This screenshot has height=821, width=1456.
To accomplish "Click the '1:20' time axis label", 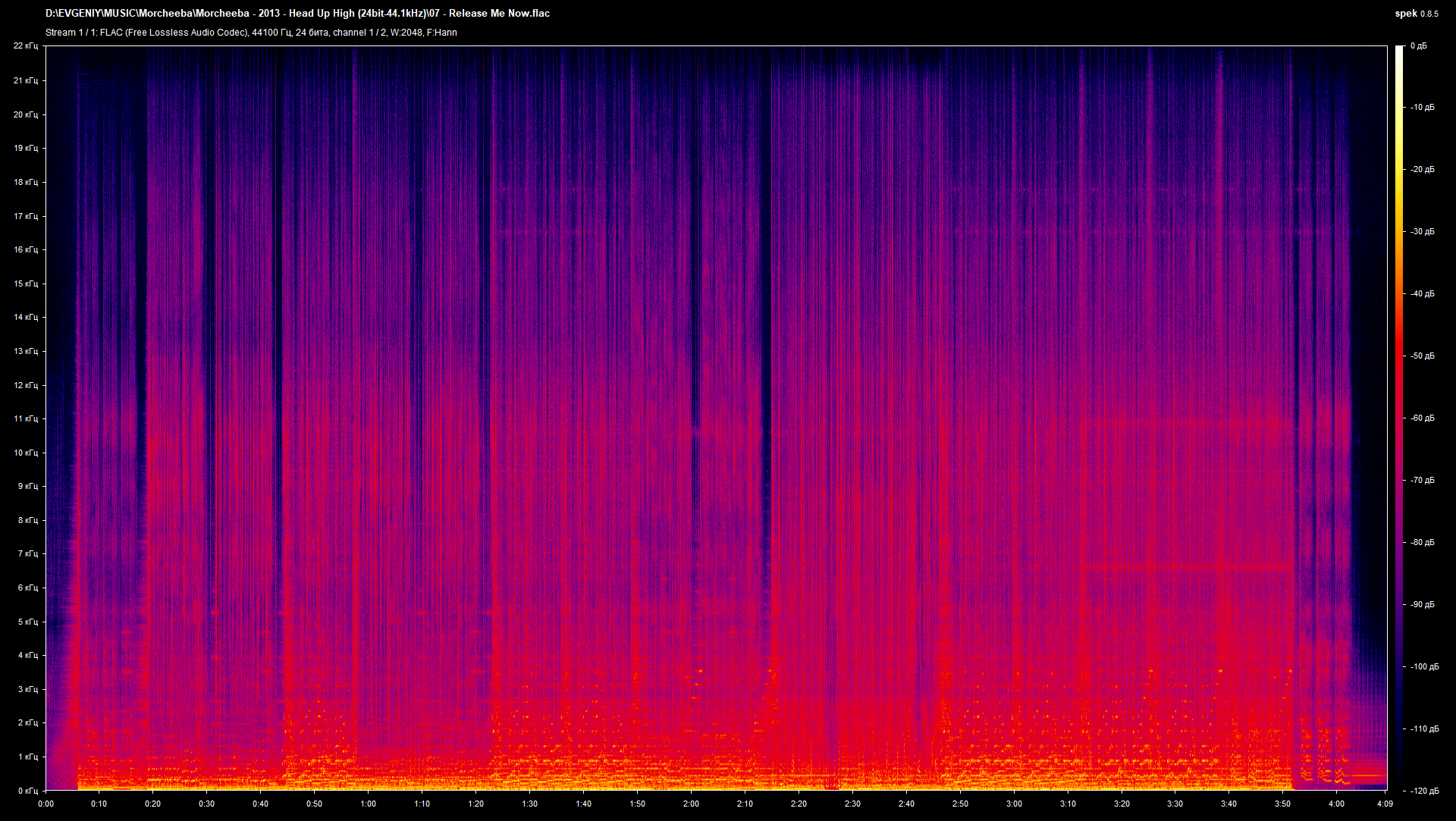I will tap(475, 804).
